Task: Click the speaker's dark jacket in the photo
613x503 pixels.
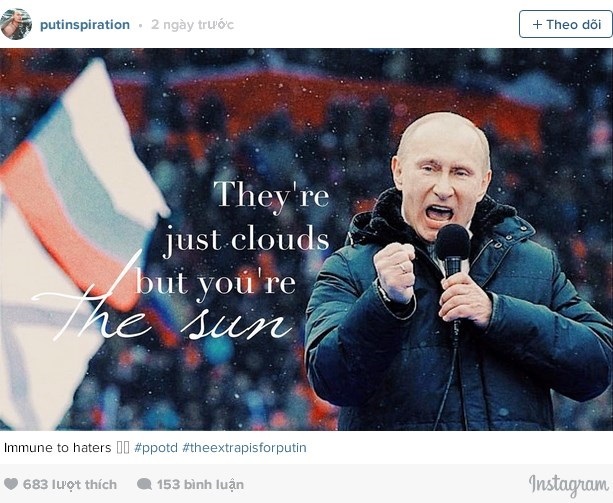Action: 456,344
